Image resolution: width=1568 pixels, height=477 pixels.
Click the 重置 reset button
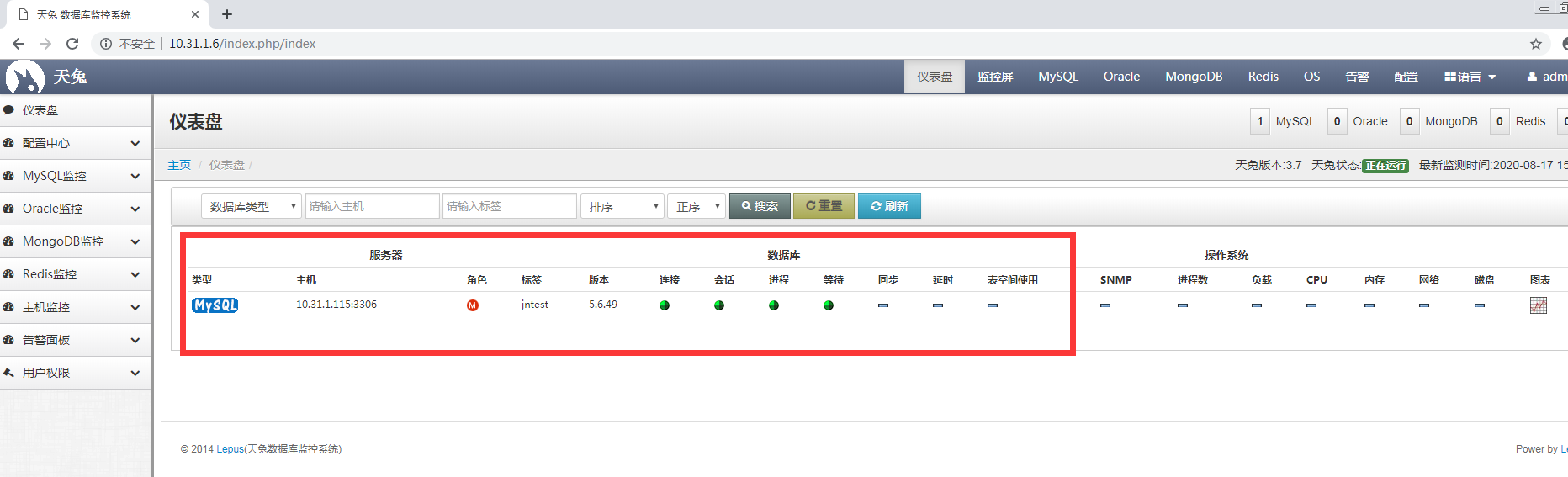824,206
